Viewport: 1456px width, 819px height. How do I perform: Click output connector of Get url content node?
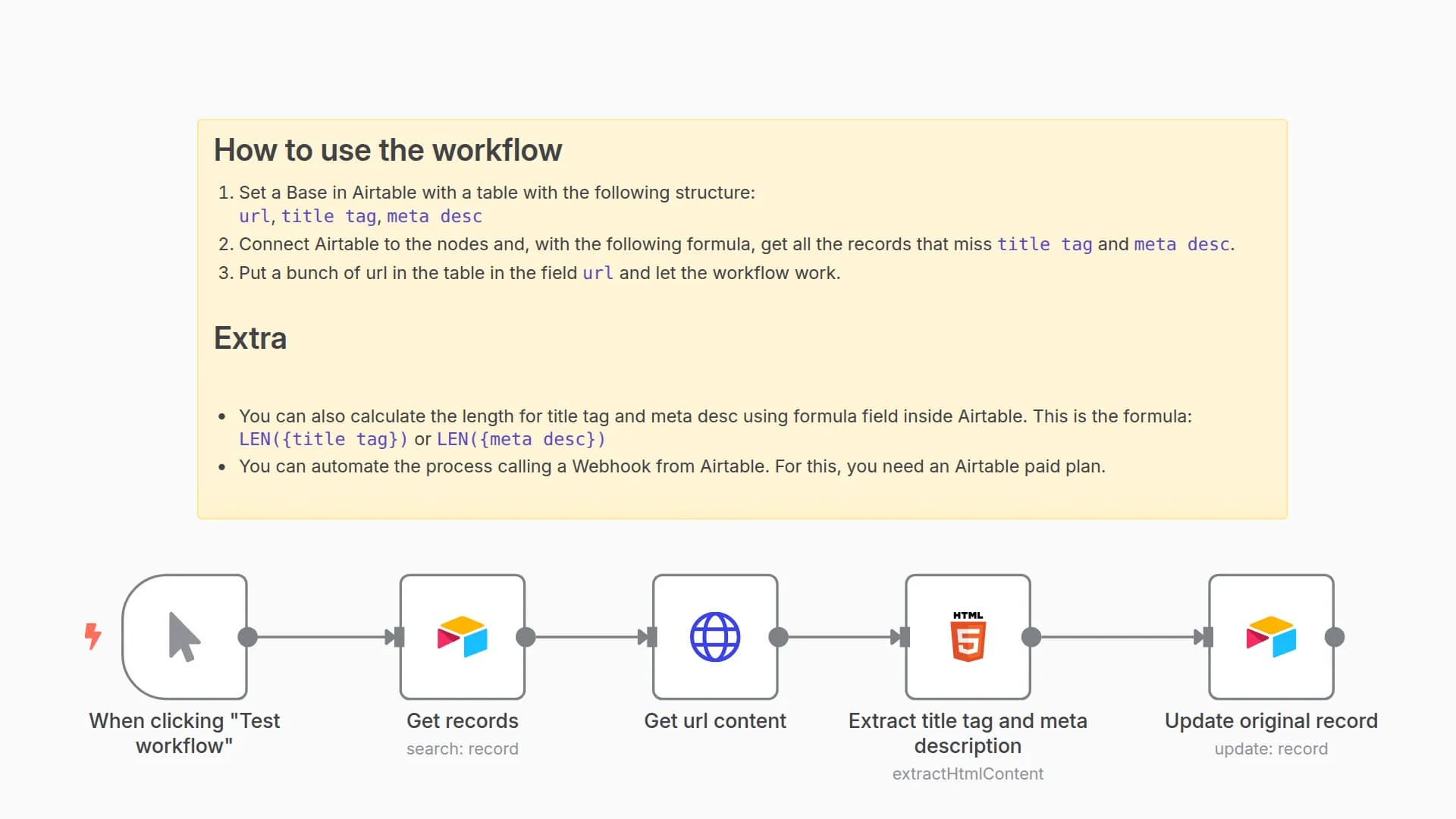tap(778, 637)
